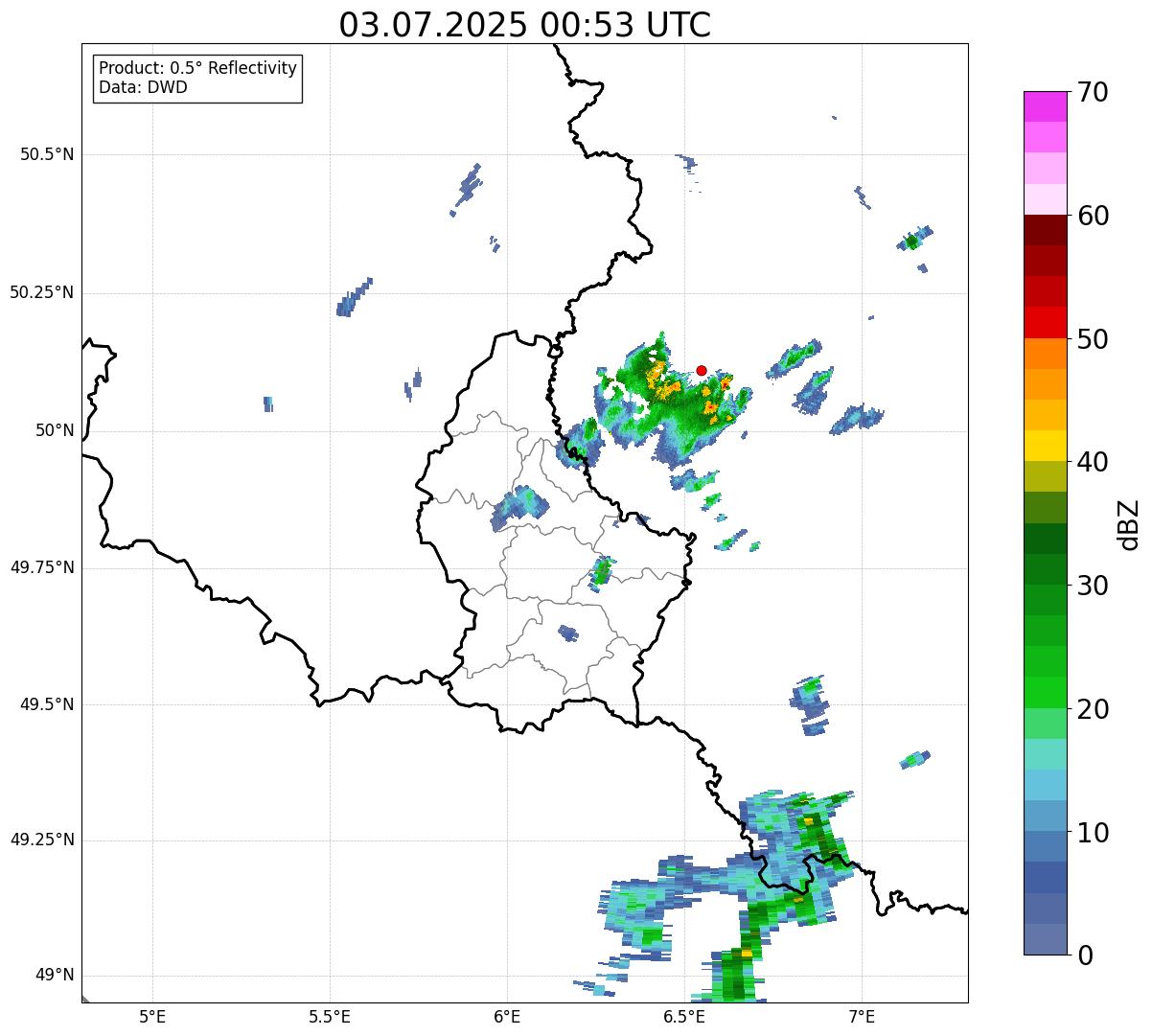Click the cyan colorbar swatch near 15

click(x=1045, y=754)
